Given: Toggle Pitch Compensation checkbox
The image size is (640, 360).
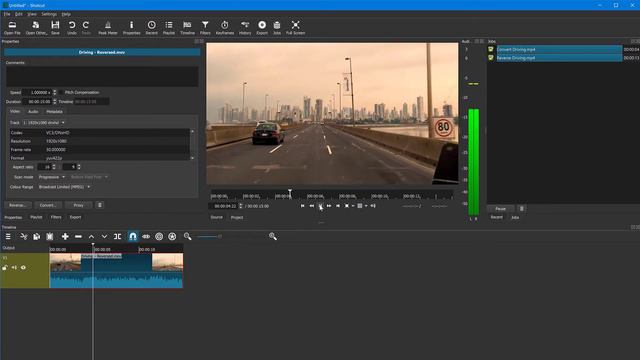Looking at the screenshot, I should coord(62,93).
